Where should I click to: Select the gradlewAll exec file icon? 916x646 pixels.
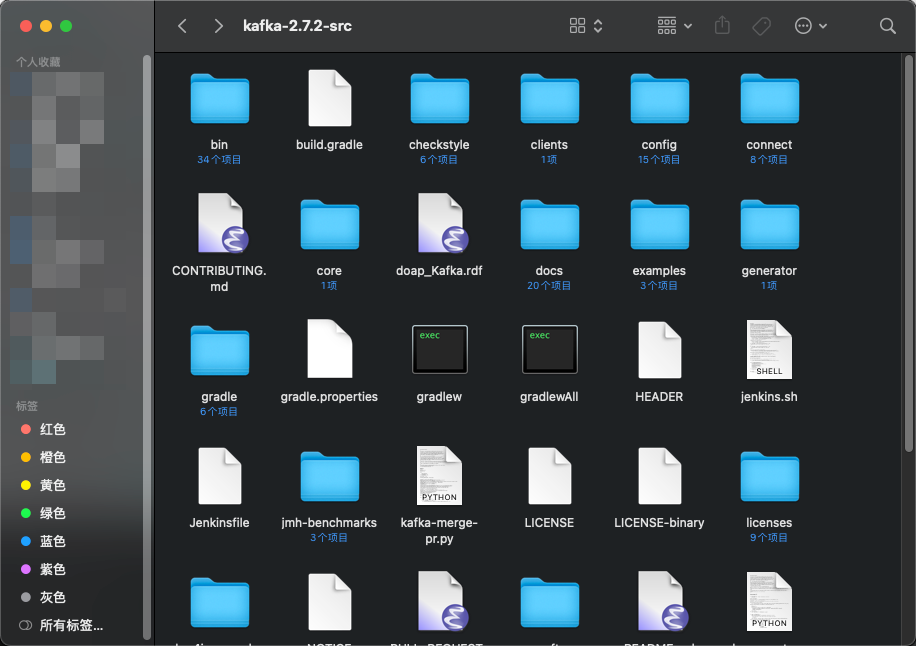549,349
